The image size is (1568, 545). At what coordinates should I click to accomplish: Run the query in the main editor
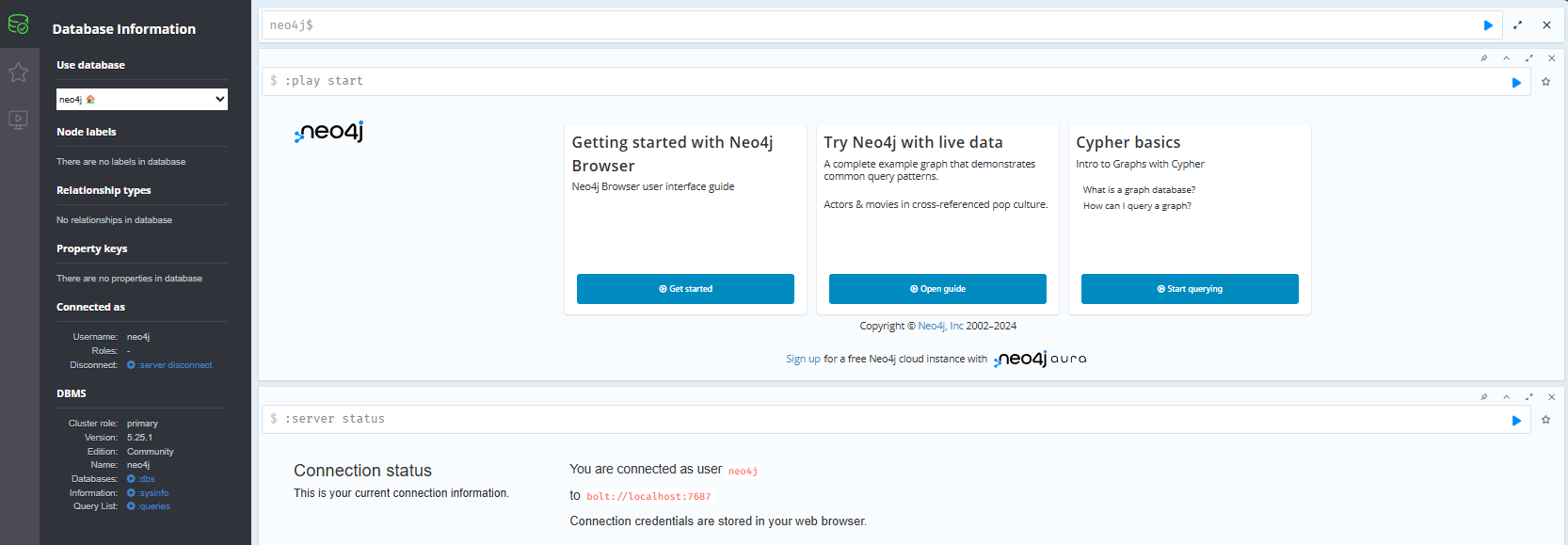pyautogui.click(x=1488, y=25)
